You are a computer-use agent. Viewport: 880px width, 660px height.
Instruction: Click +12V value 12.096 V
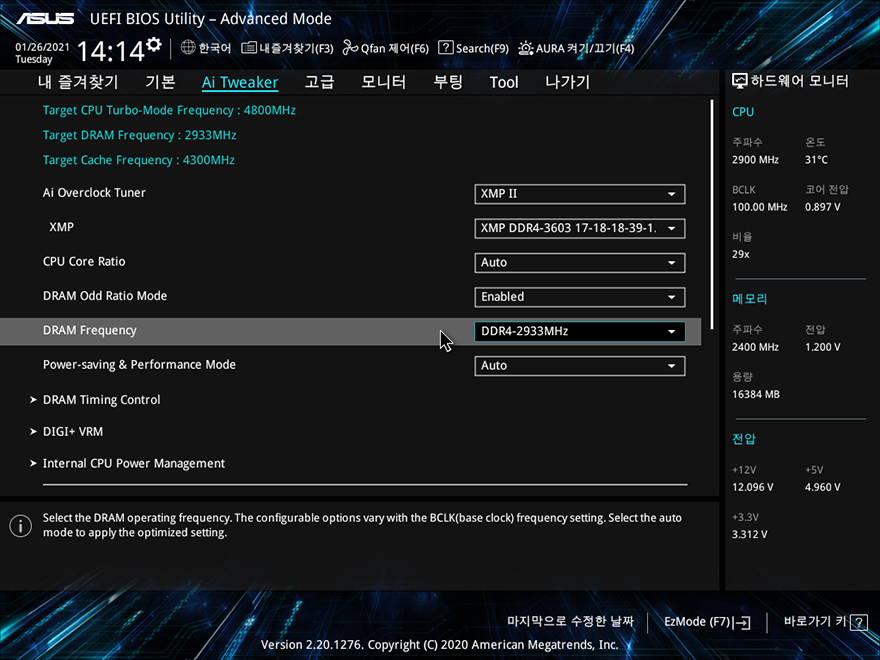753,487
